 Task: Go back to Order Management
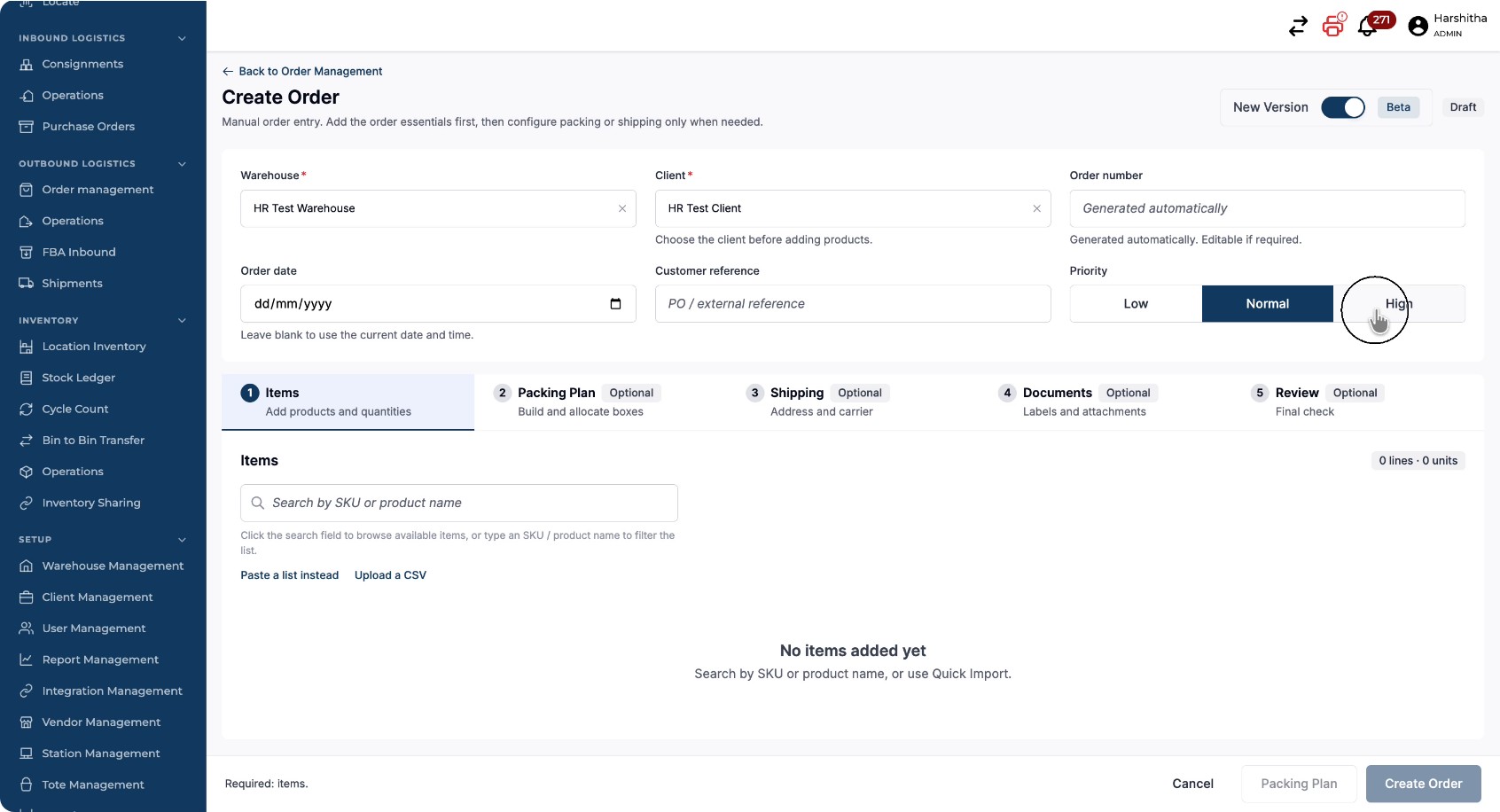[302, 72]
